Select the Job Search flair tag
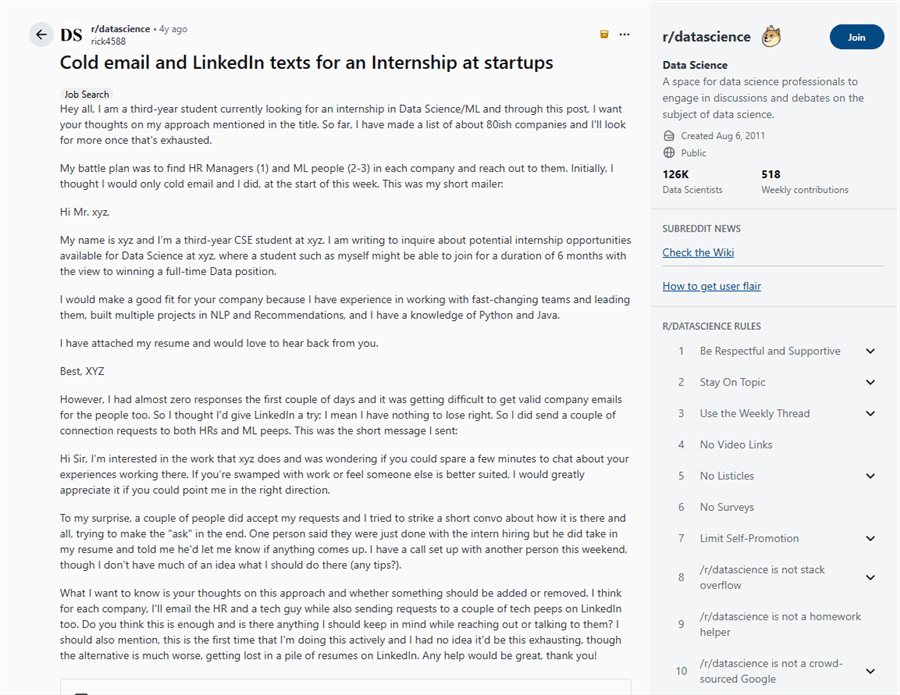The width and height of the screenshot is (900, 695). 86,93
